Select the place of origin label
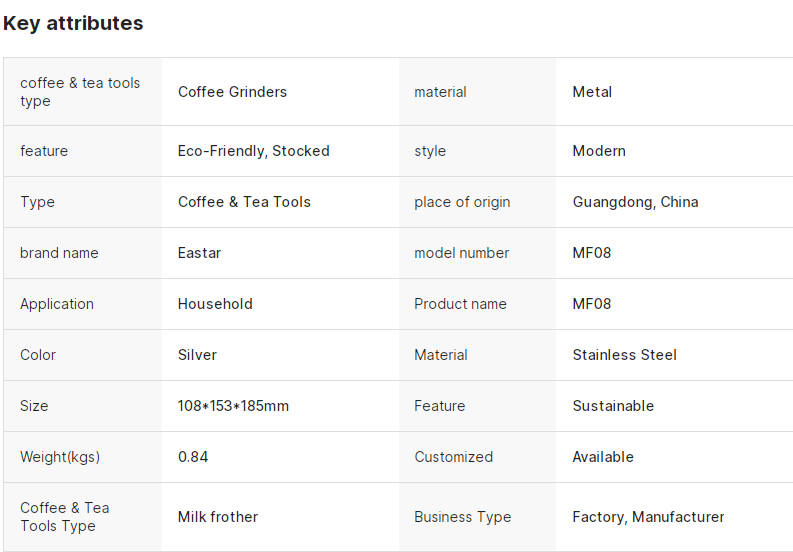 pyautogui.click(x=462, y=202)
